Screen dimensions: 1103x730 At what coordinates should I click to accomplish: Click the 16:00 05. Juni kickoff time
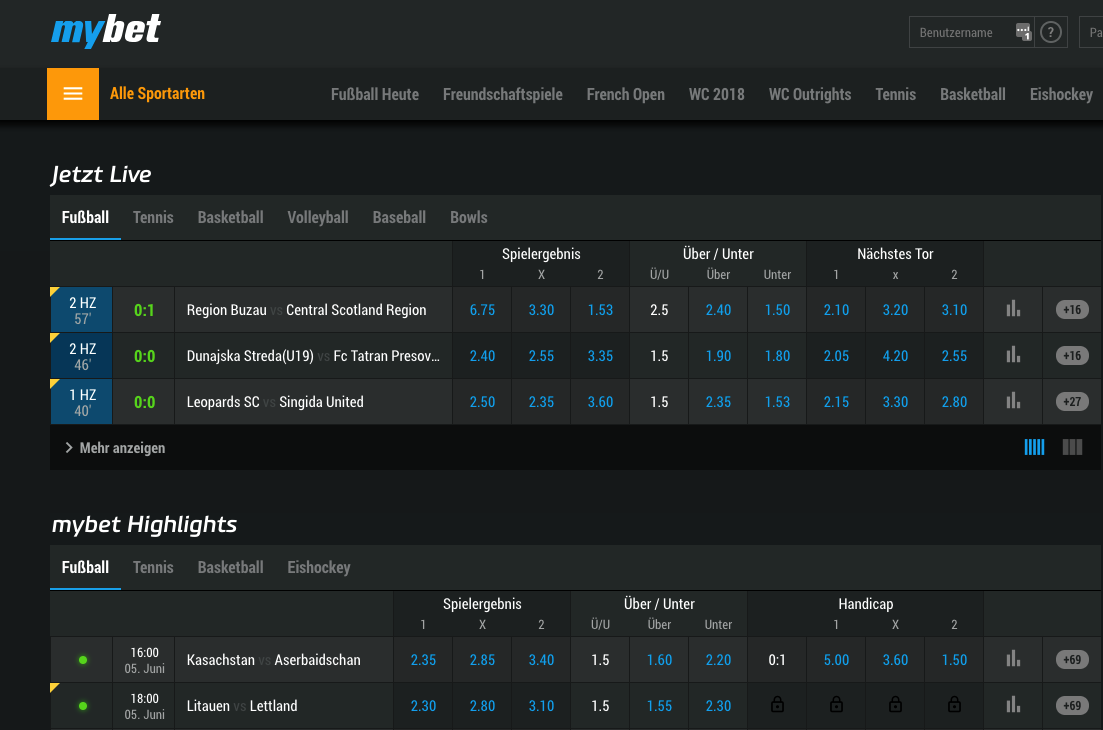tap(144, 660)
